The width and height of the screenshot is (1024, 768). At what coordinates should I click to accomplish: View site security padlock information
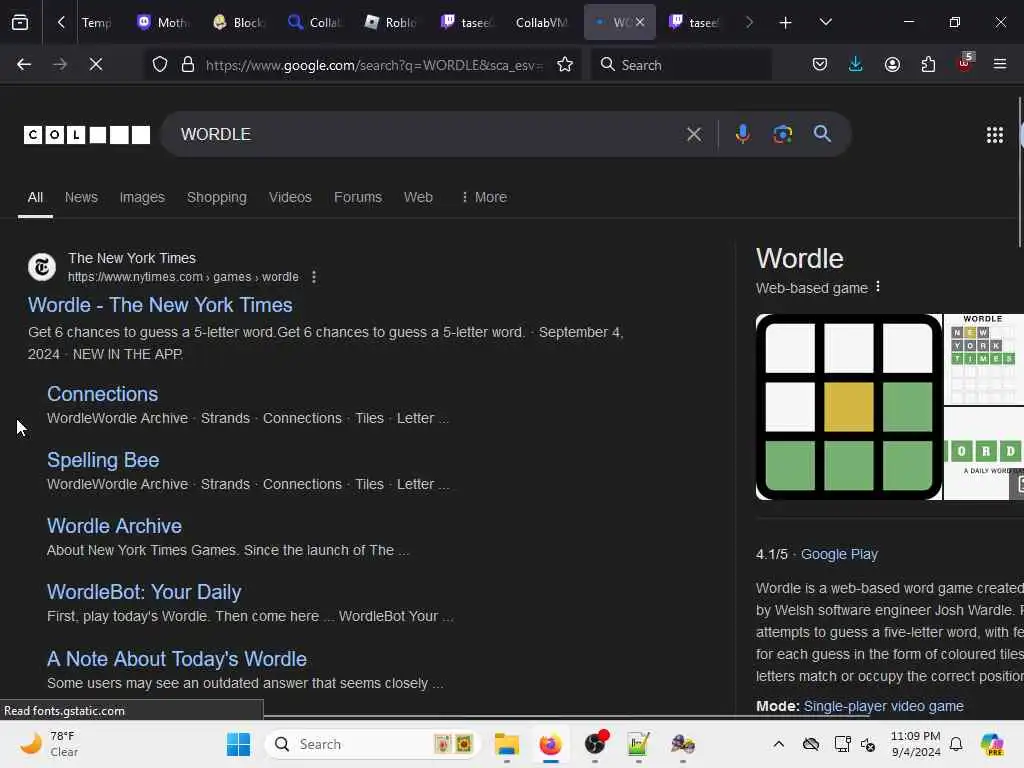click(x=188, y=65)
